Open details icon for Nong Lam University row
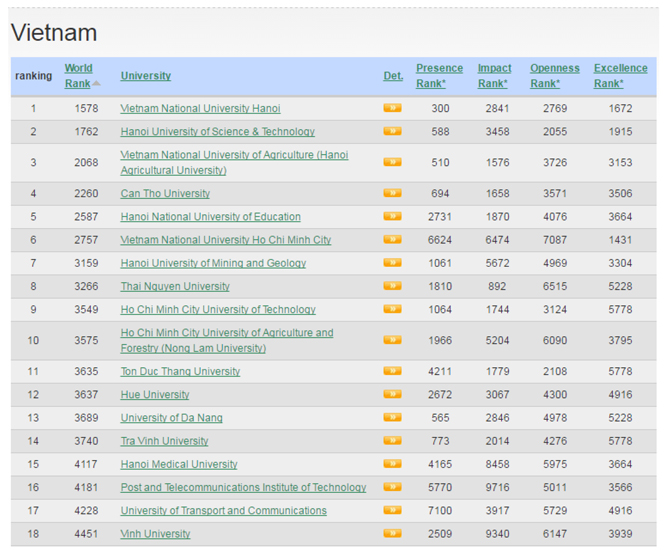This screenshot has height=550, width=669. click(x=392, y=340)
